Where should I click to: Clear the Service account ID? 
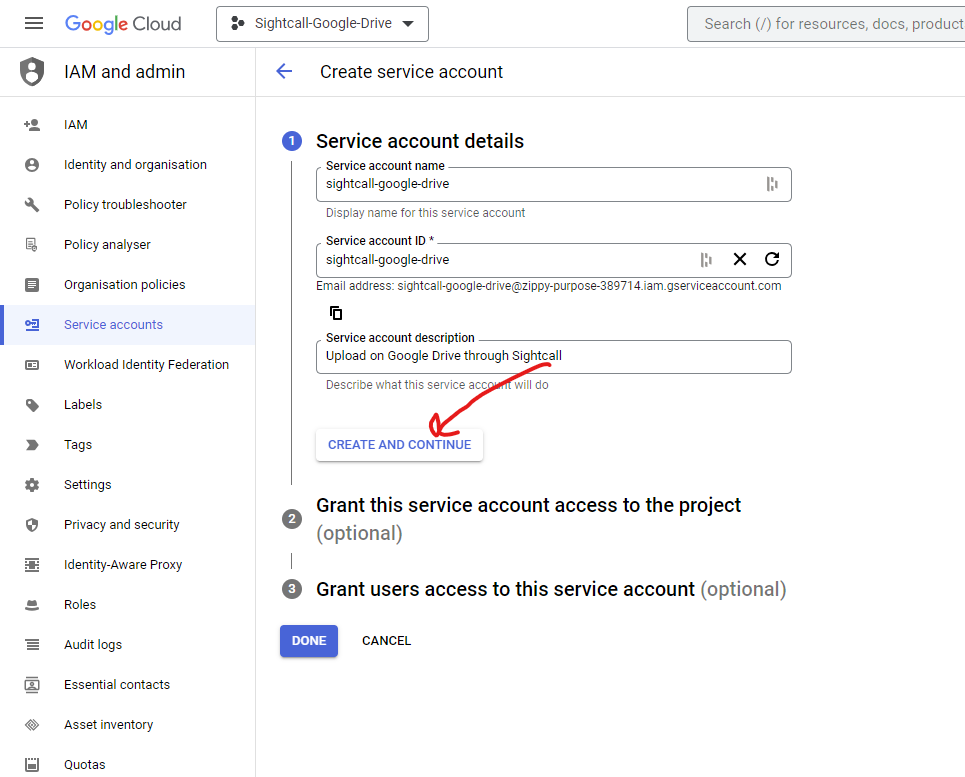coord(740,260)
